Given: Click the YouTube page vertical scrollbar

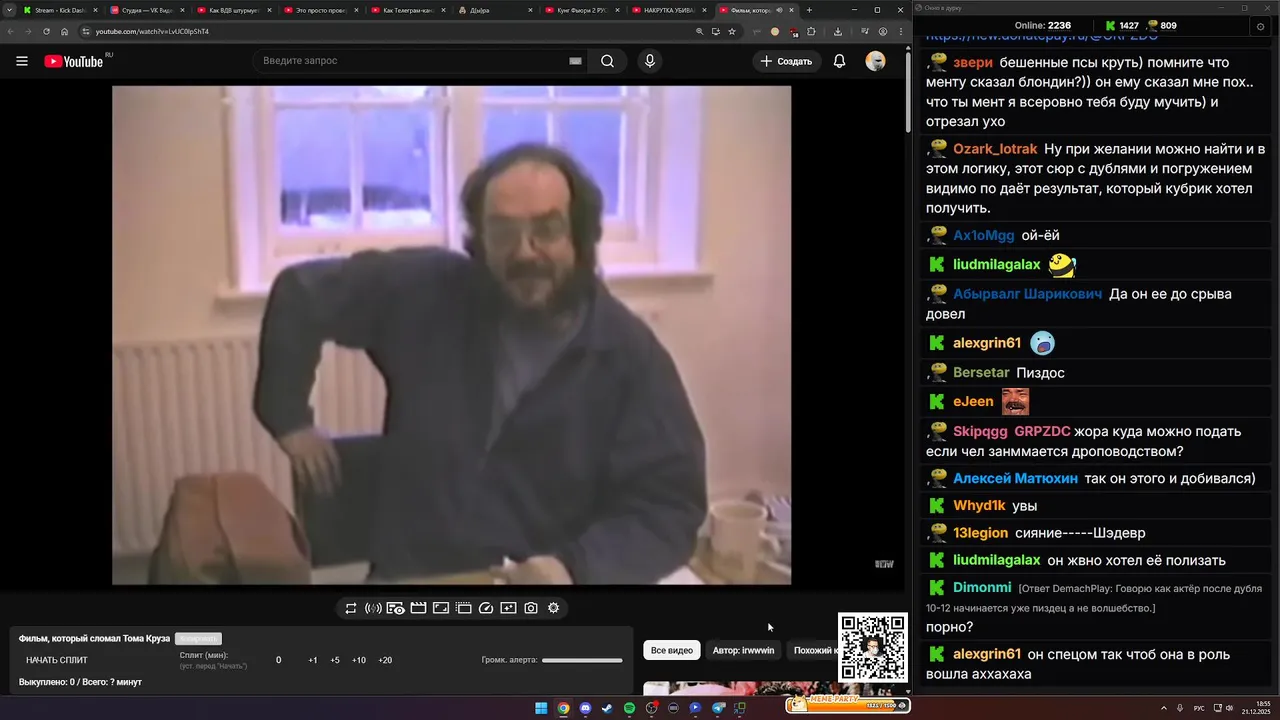Looking at the screenshot, I should pos(908,90).
